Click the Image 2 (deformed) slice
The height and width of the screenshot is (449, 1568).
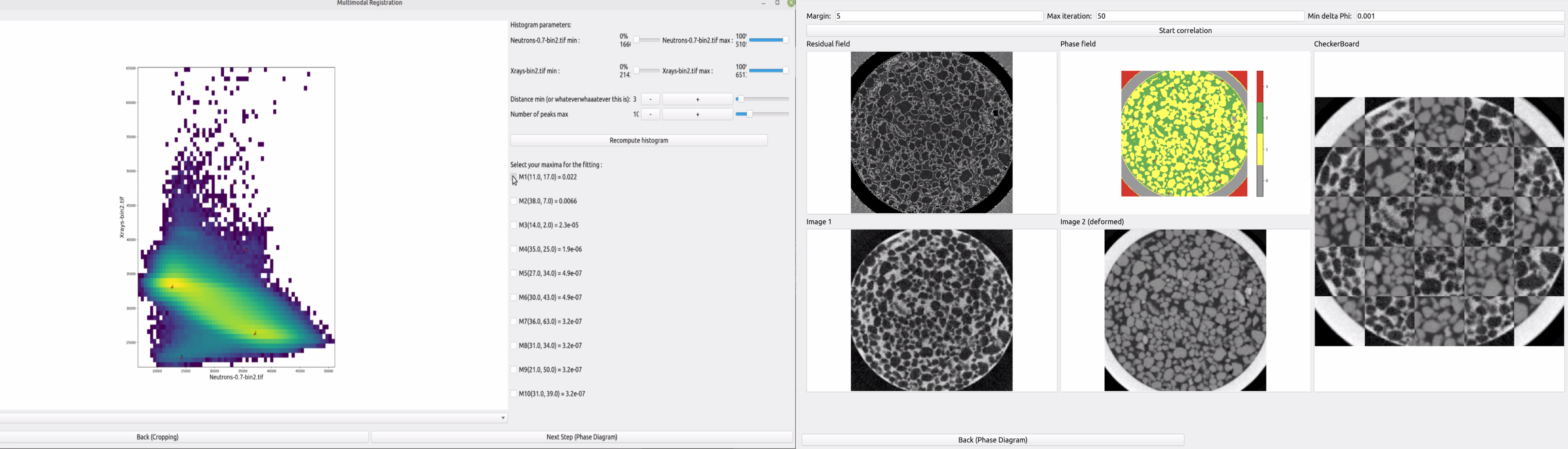1185,310
